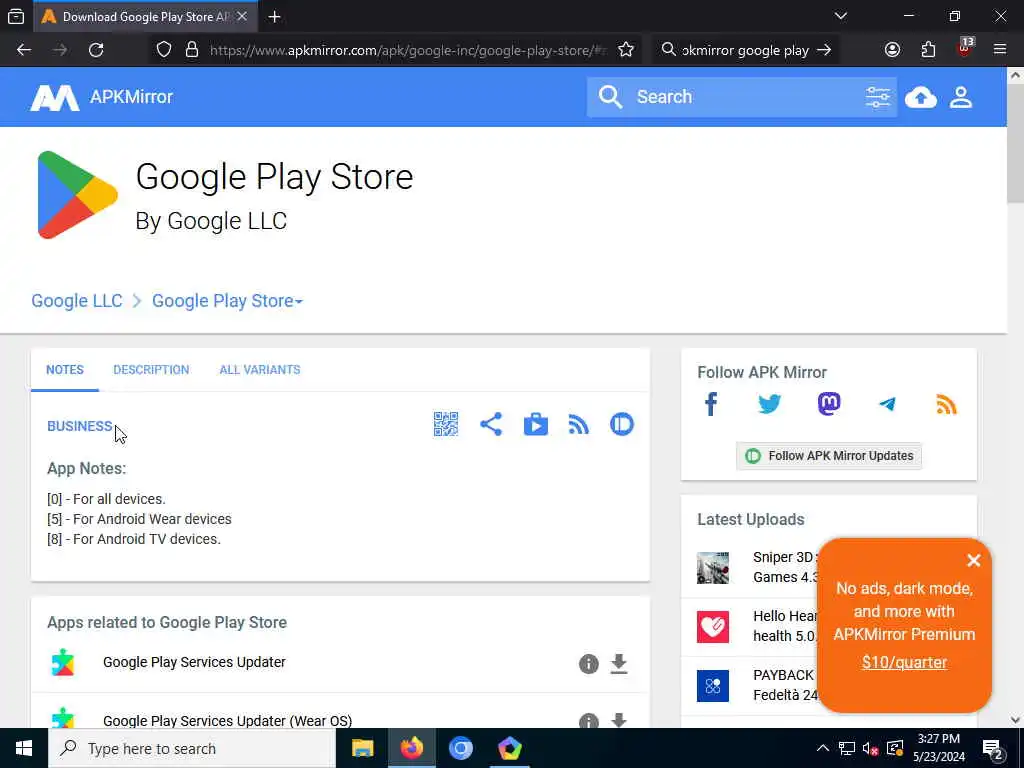Download Google Play Services Updater

click(619, 664)
